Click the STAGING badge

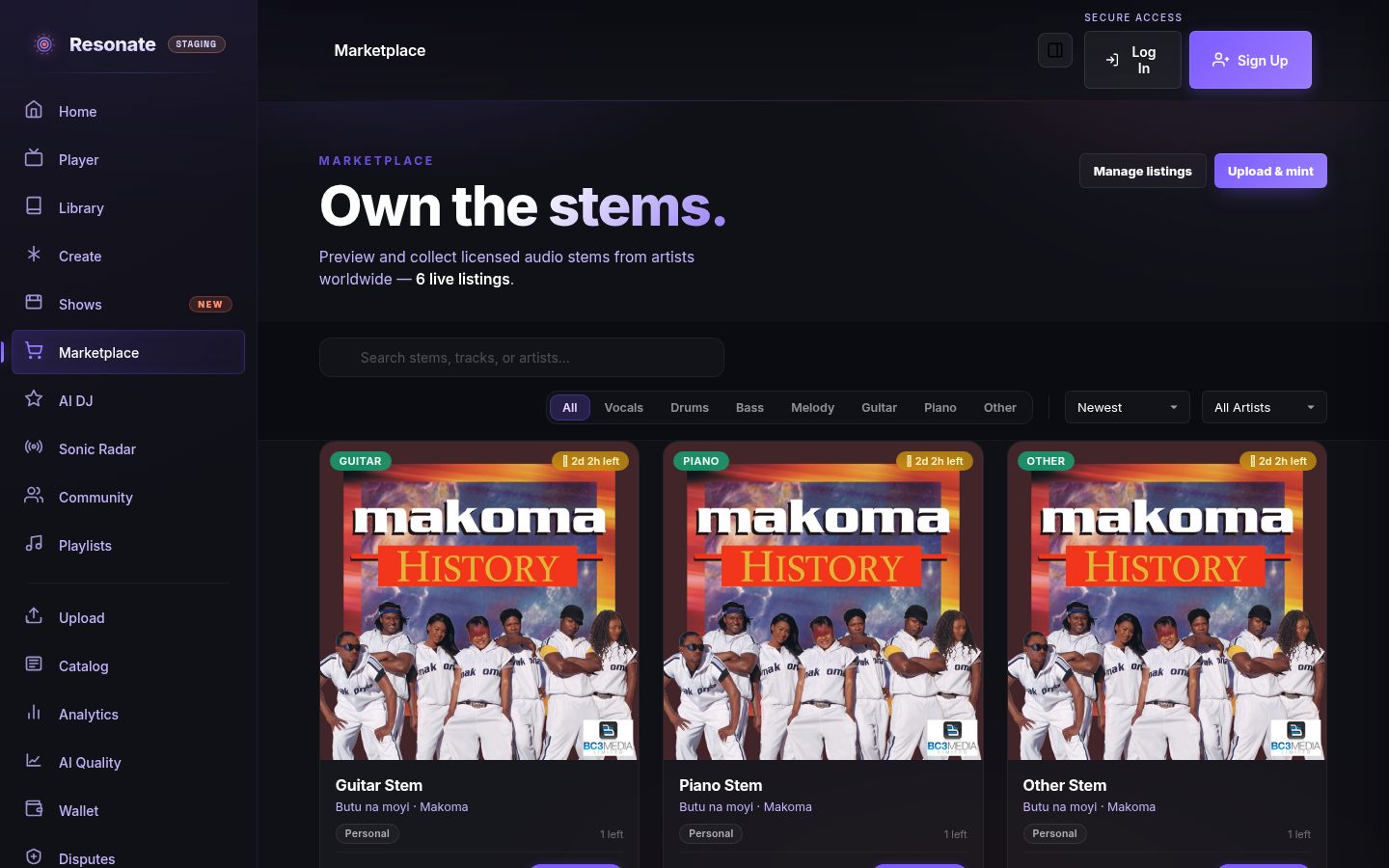coord(197,44)
